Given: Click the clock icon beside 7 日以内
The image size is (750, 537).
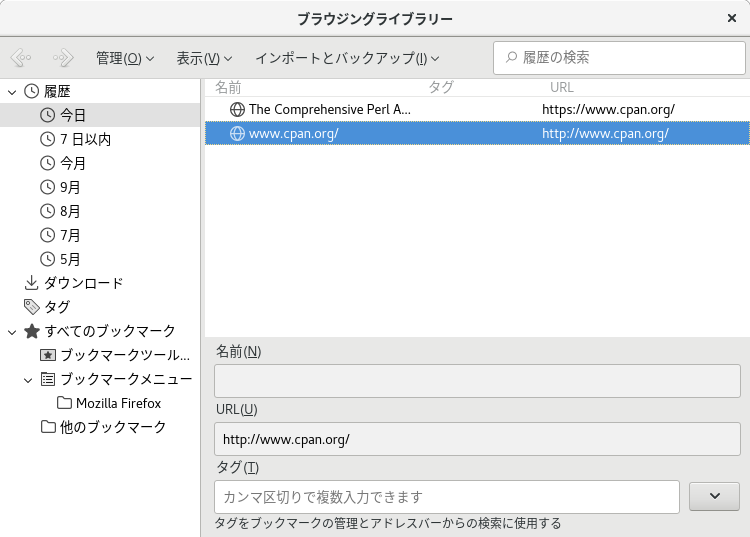Looking at the screenshot, I should (47, 139).
